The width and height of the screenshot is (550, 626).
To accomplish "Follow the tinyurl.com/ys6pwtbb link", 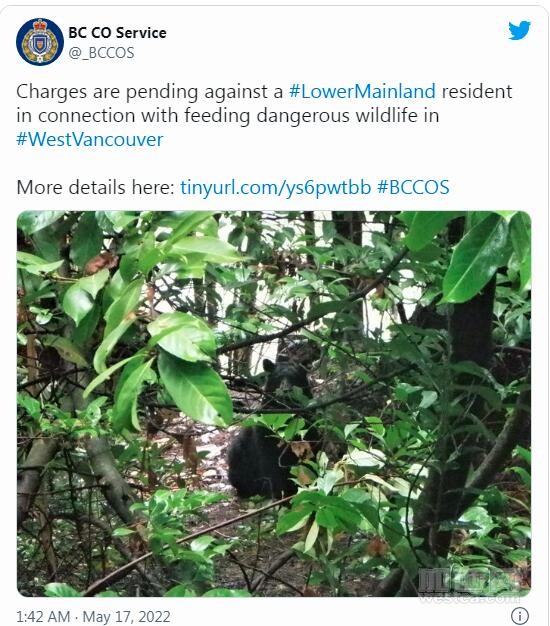I will pyautogui.click(x=275, y=187).
